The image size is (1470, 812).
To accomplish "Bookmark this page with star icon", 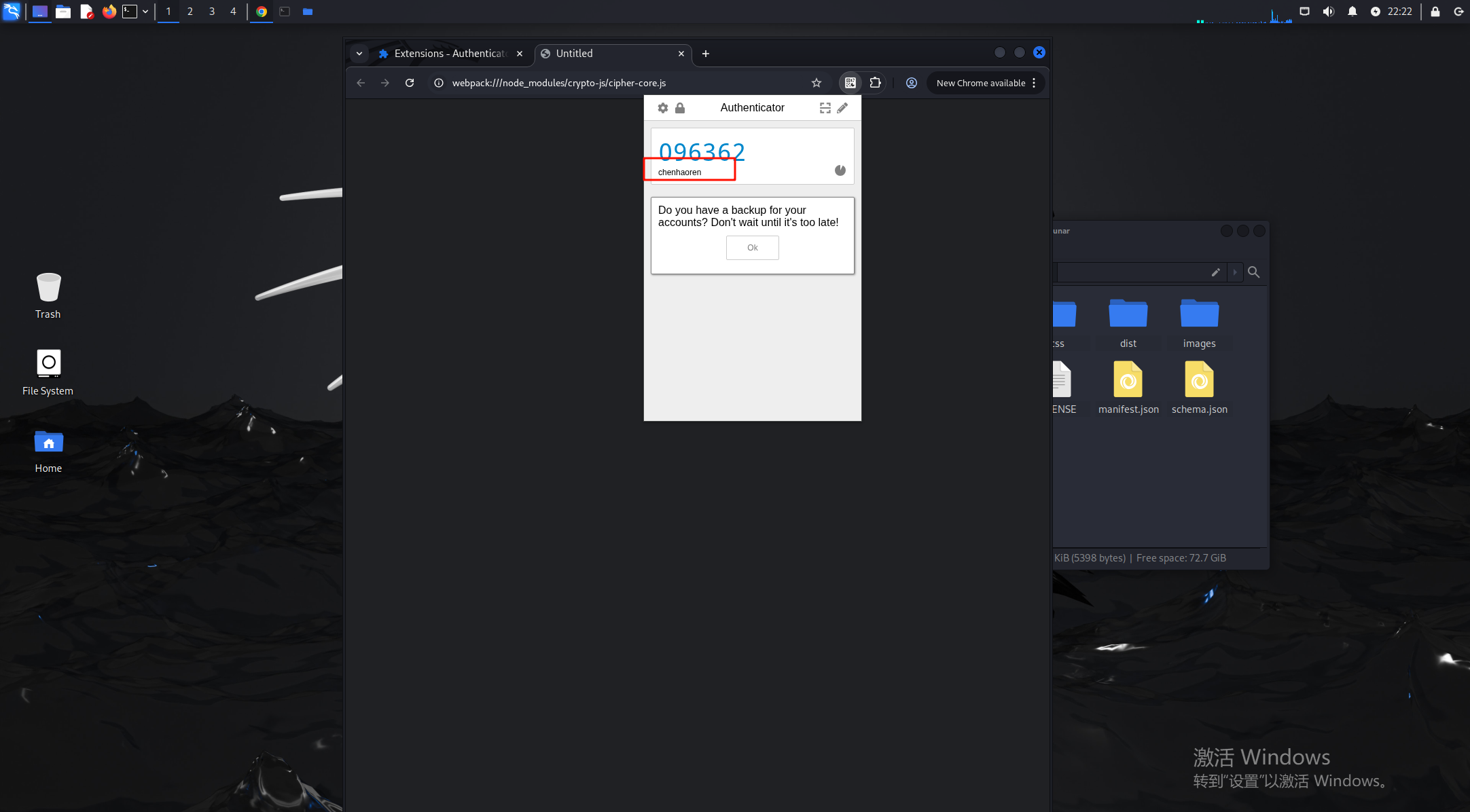I will coord(817,83).
